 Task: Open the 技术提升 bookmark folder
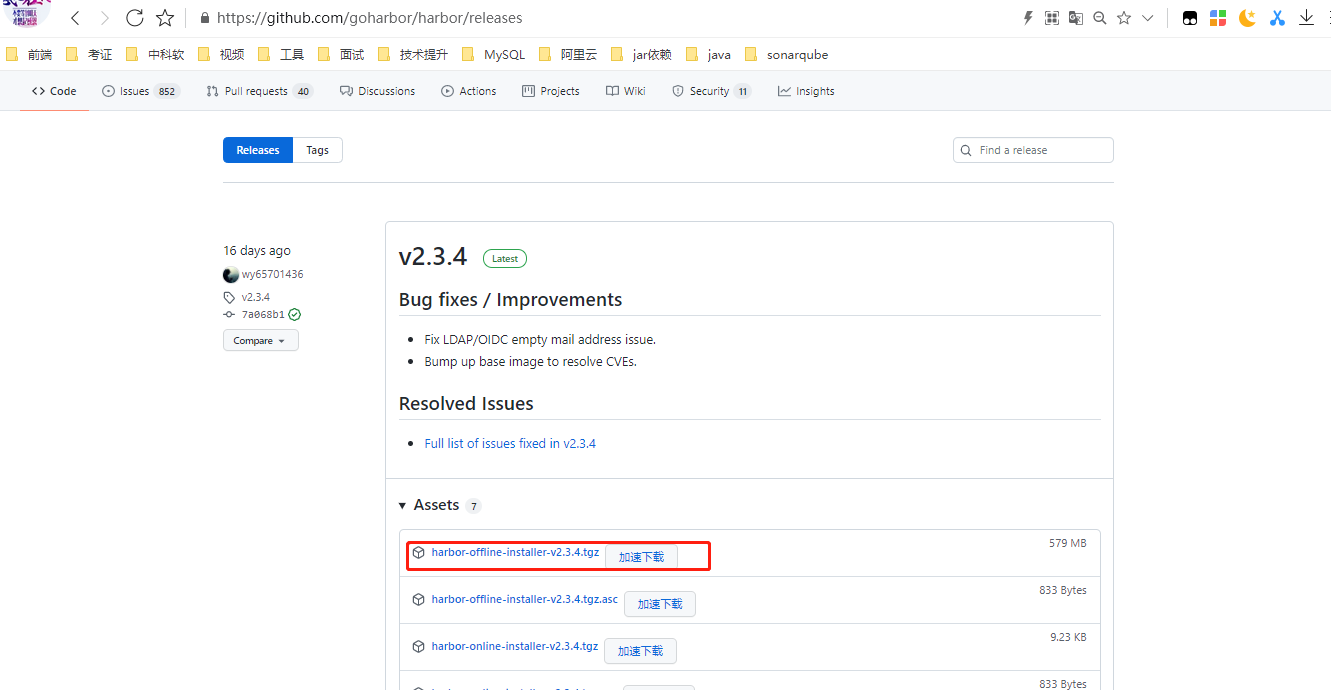[413, 55]
